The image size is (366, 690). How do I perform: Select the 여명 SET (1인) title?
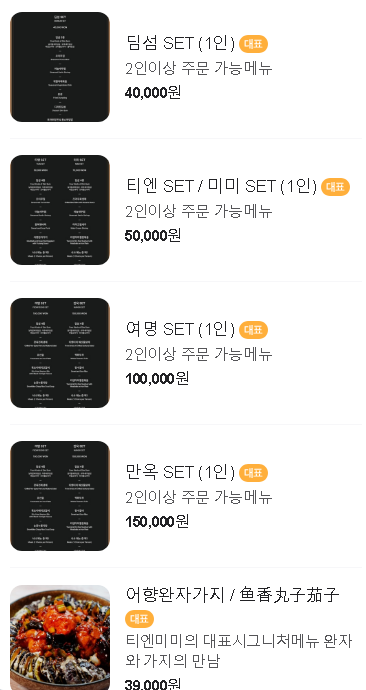click(x=180, y=330)
